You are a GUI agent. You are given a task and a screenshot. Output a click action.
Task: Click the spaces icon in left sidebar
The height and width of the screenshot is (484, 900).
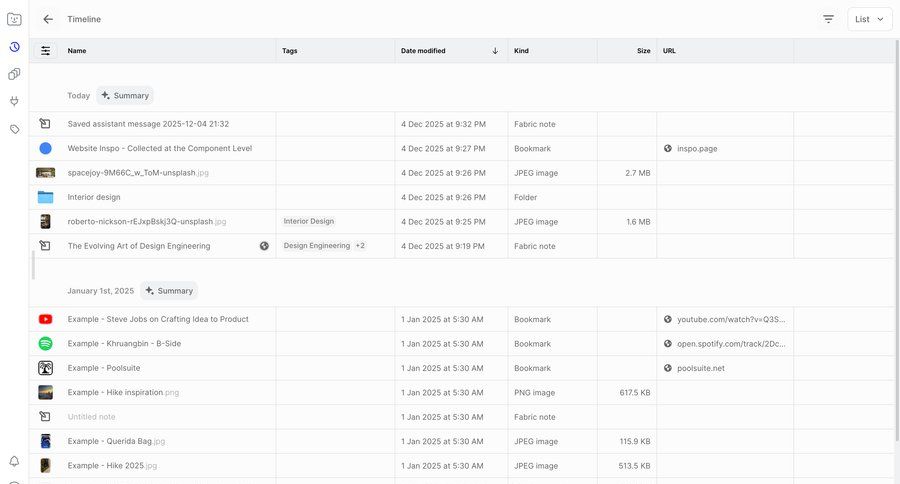click(x=14, y=74)
